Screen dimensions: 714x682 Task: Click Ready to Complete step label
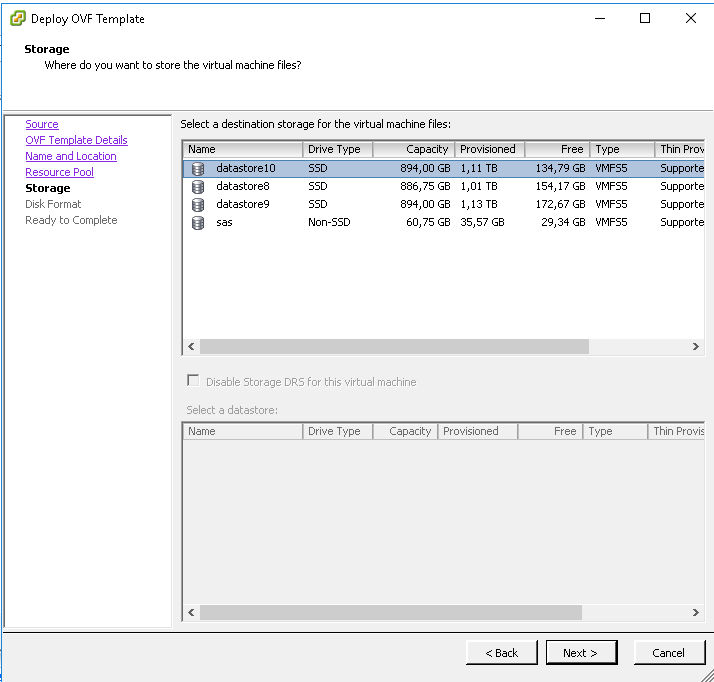71,220
